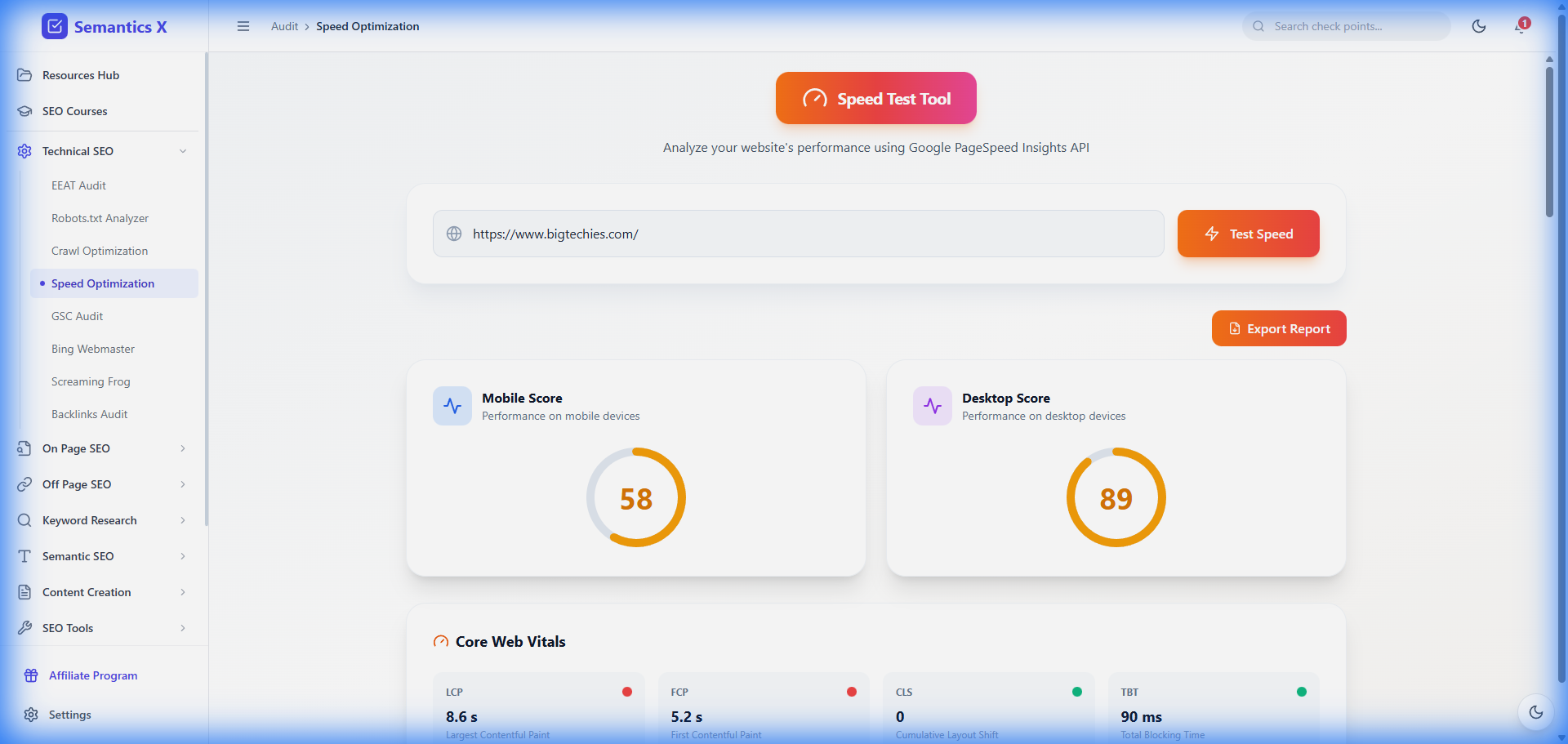Toggle the sidebar hamburger menu
Viewport: 1568px width, 744px height.
pyautogui.click(x=243, y=26)
